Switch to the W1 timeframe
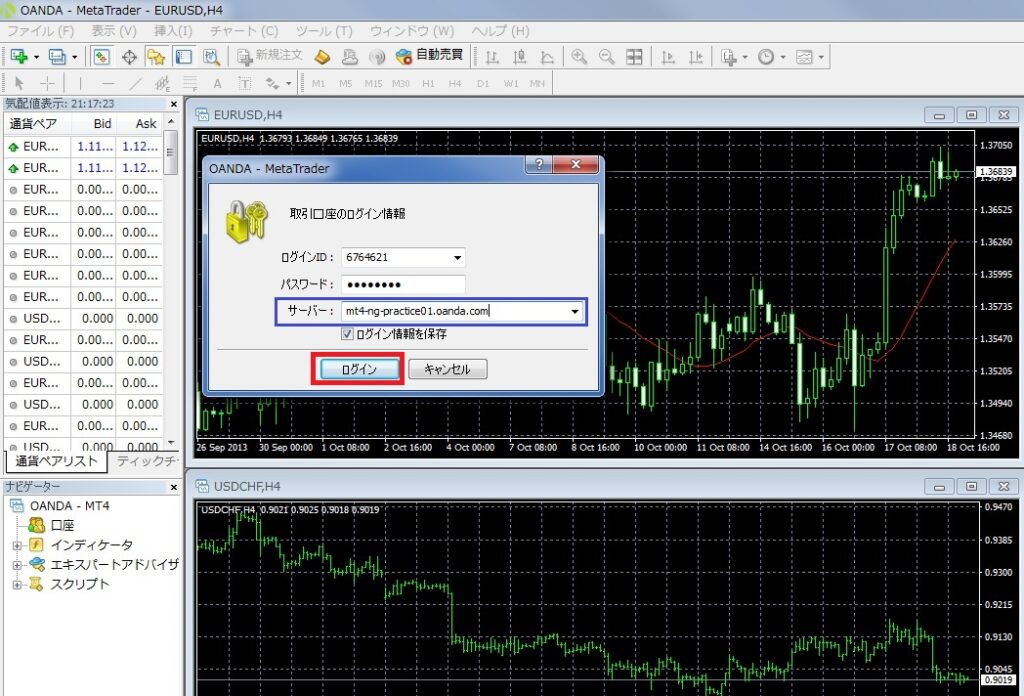The image size is (1024, 696). coord(511,84)
